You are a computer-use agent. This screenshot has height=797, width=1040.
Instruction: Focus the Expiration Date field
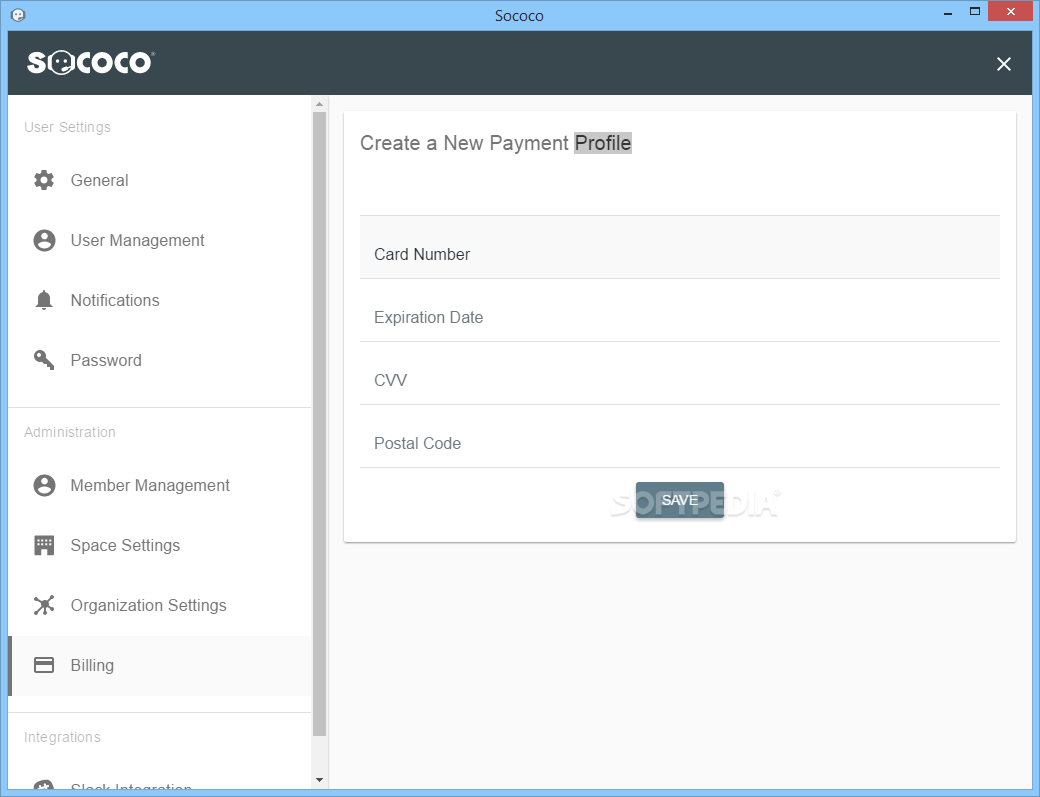click(x=679, y=310)
